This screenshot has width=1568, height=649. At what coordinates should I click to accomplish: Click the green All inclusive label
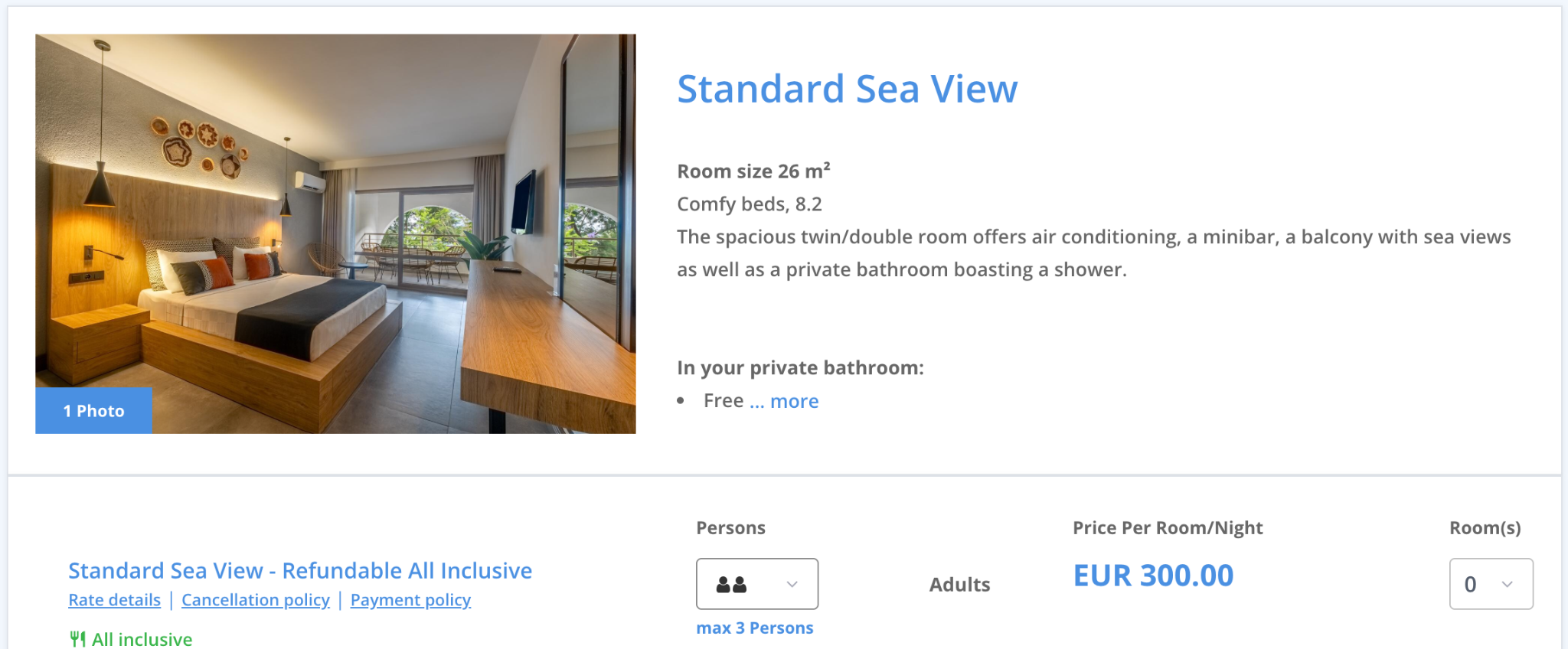click(x=142, y=639)
